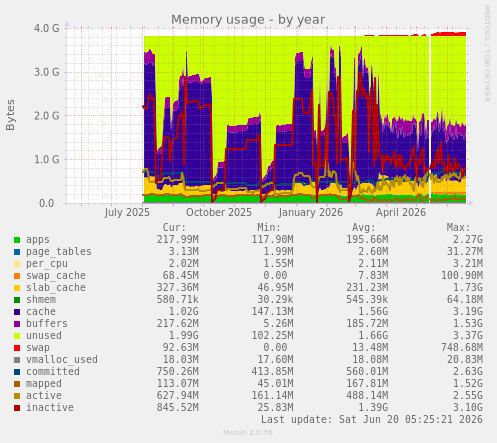This screenshot has height=443, width=497.
Task: Click the January 2026 axis label
Action: tap(311, 213)
